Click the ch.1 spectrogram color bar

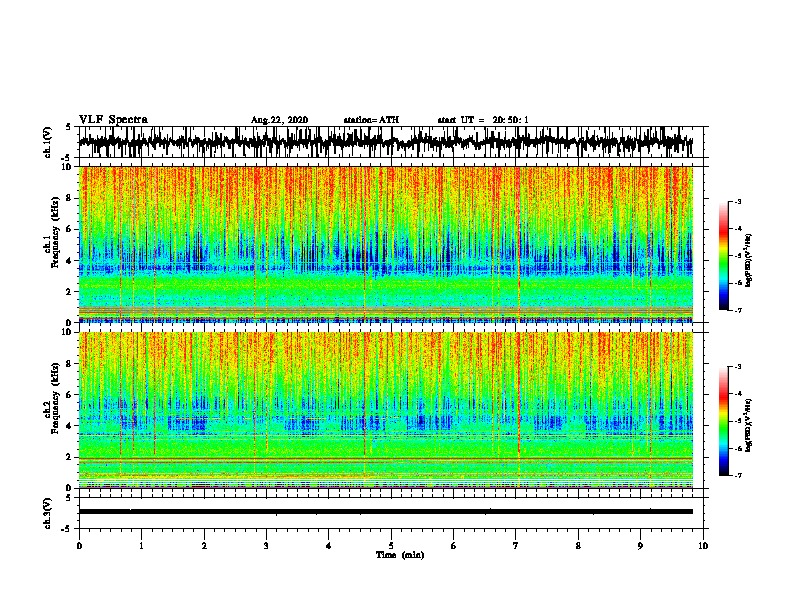click(x=724, y=256)
